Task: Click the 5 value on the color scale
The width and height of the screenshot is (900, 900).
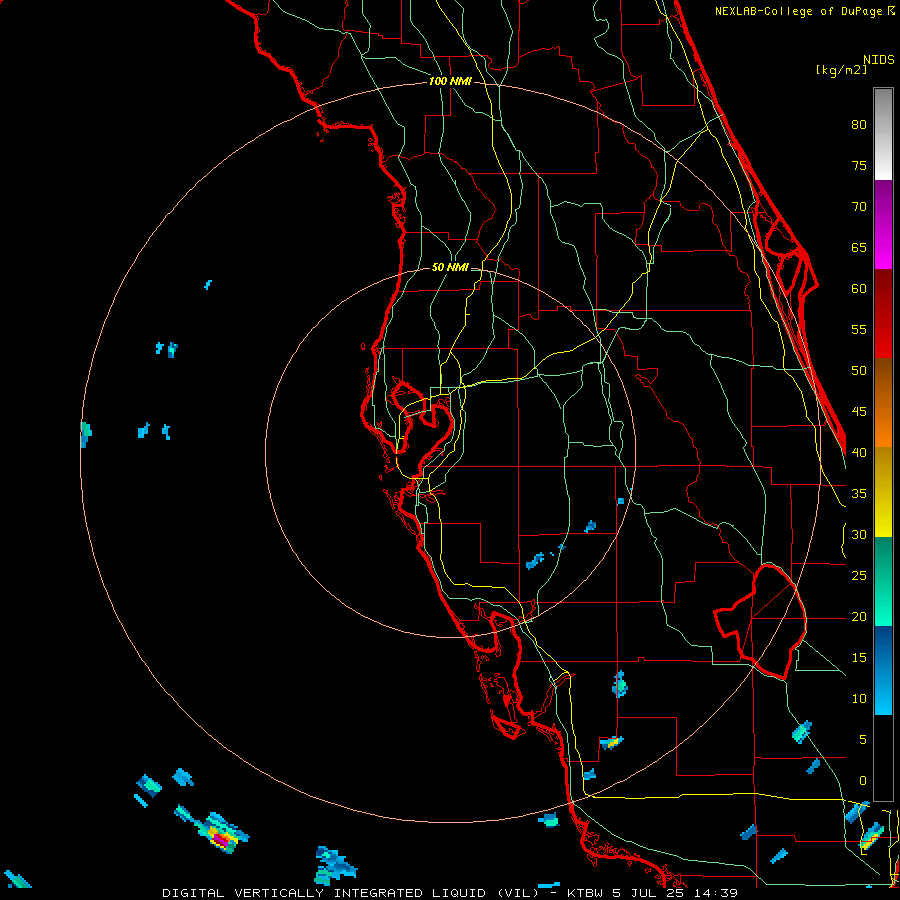Action: 863,740
